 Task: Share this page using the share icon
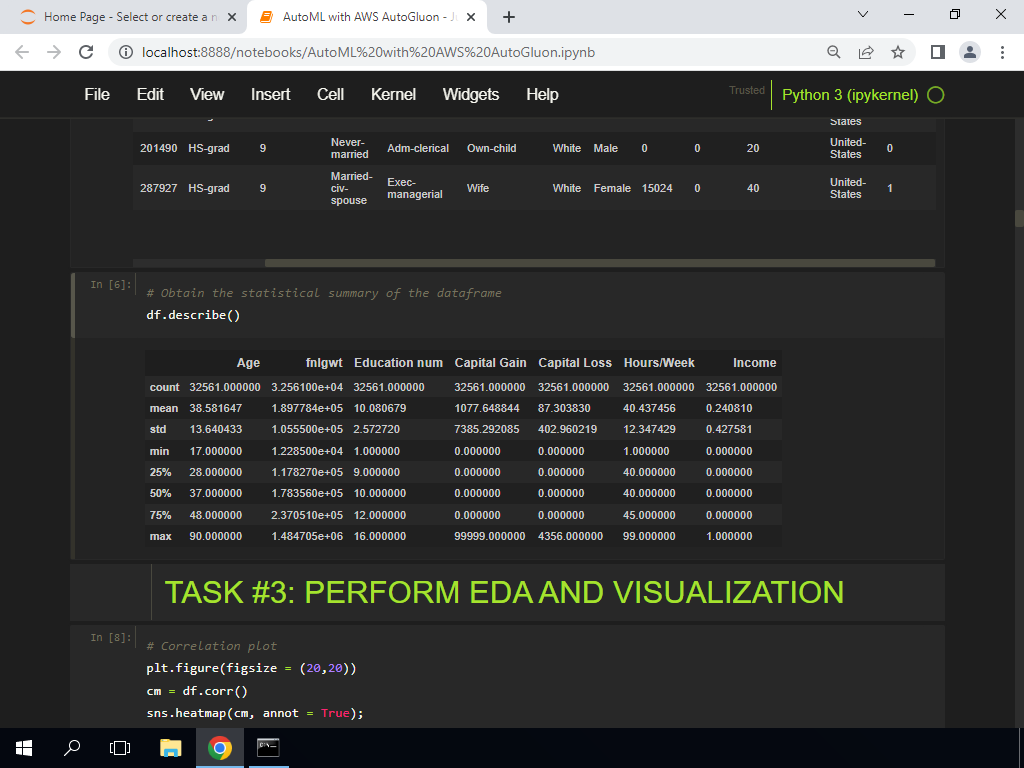click(x=866, y=52)
